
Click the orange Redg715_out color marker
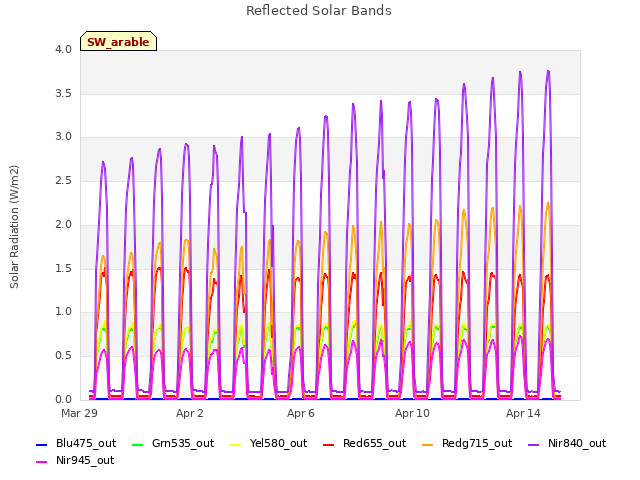coord(428,444)
